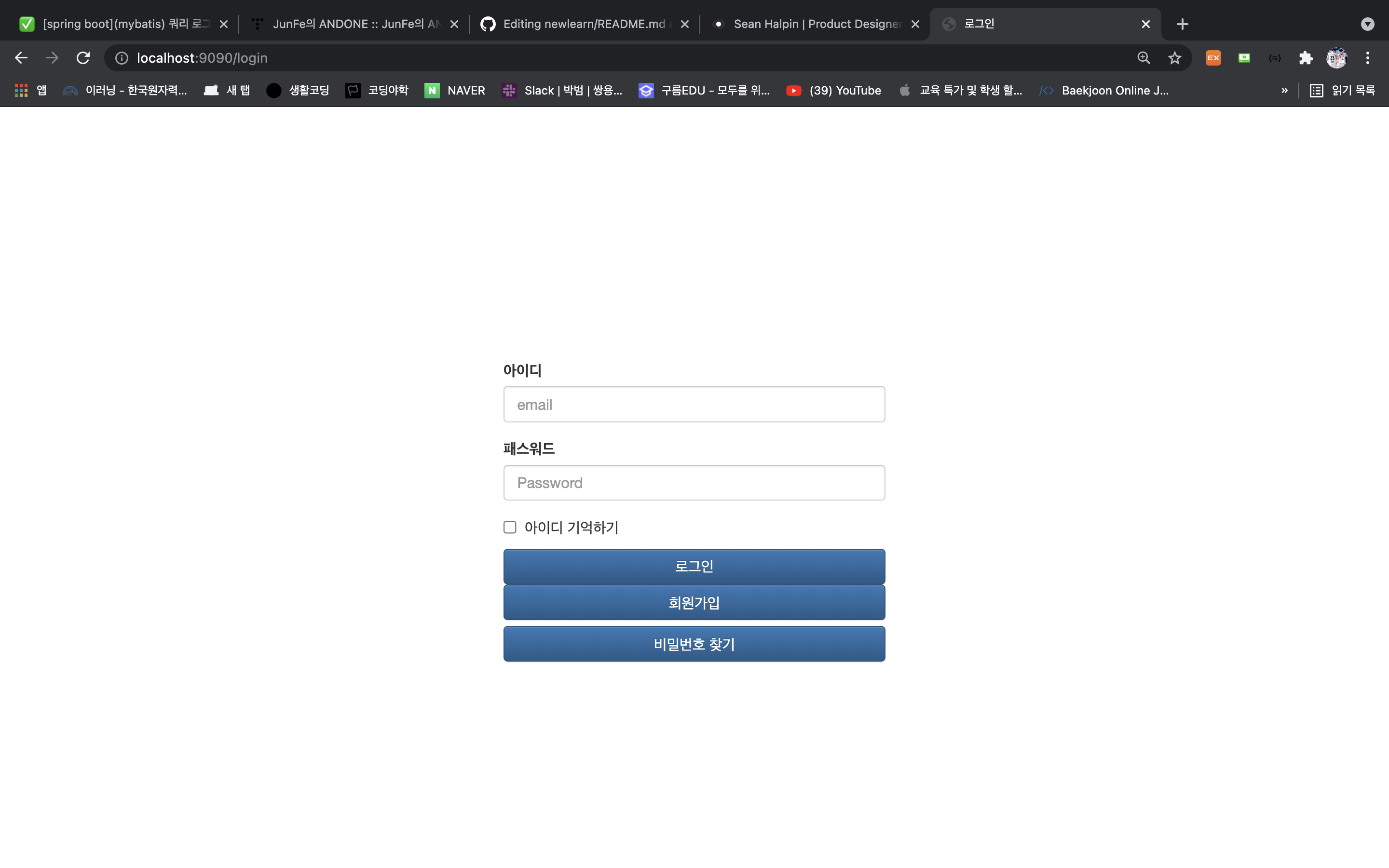
Task: Open the Baekjoon Online Judge bookmark
Action: point(1102,90)
